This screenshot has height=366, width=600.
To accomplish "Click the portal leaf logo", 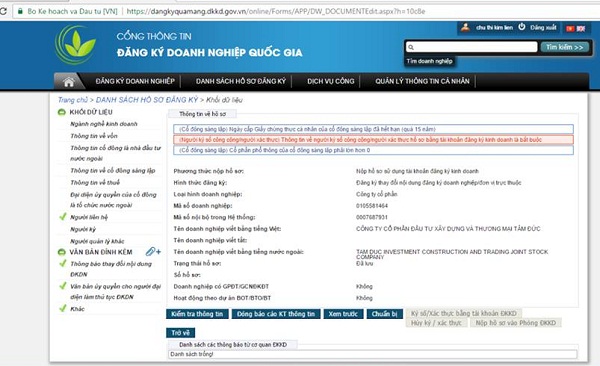I will pos(75,44).
